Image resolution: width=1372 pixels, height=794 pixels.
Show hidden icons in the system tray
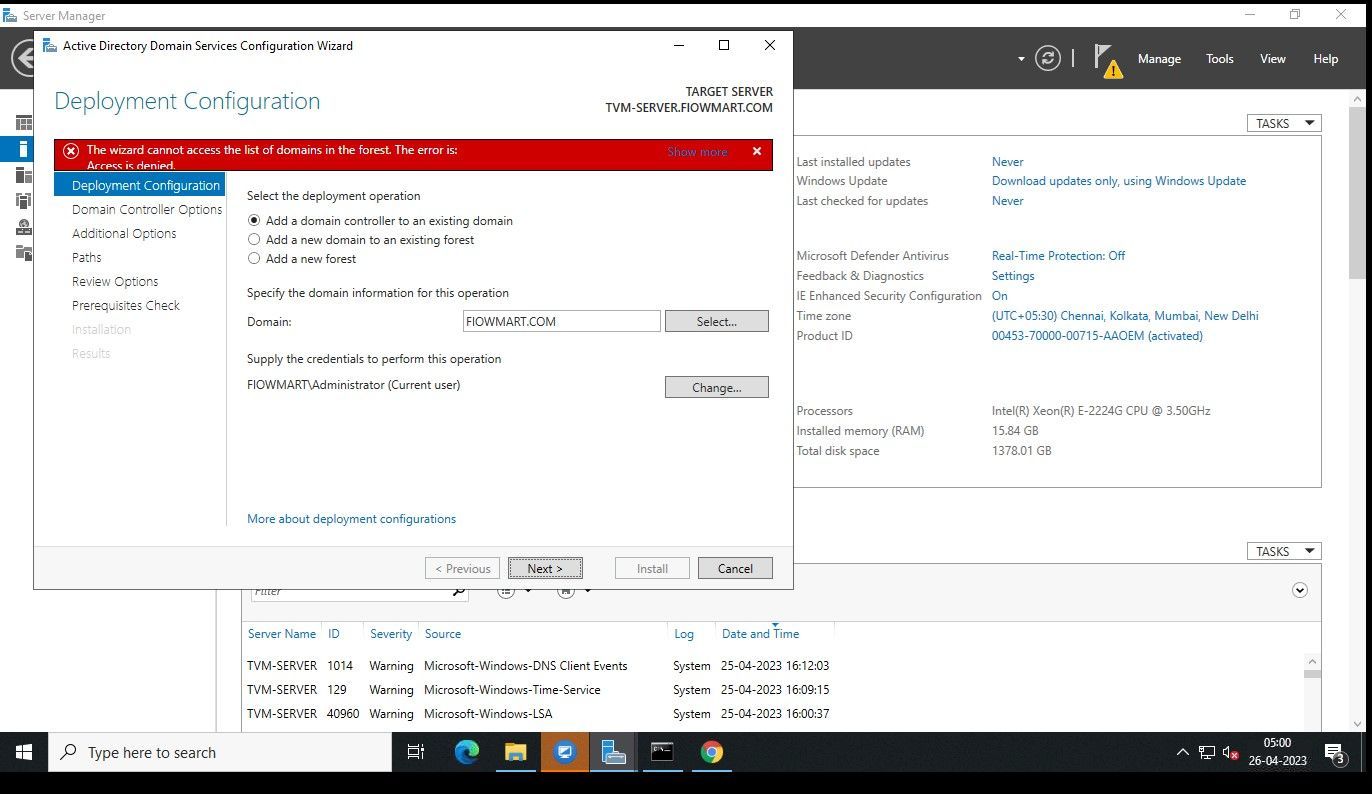click(x=1182, y=753)
